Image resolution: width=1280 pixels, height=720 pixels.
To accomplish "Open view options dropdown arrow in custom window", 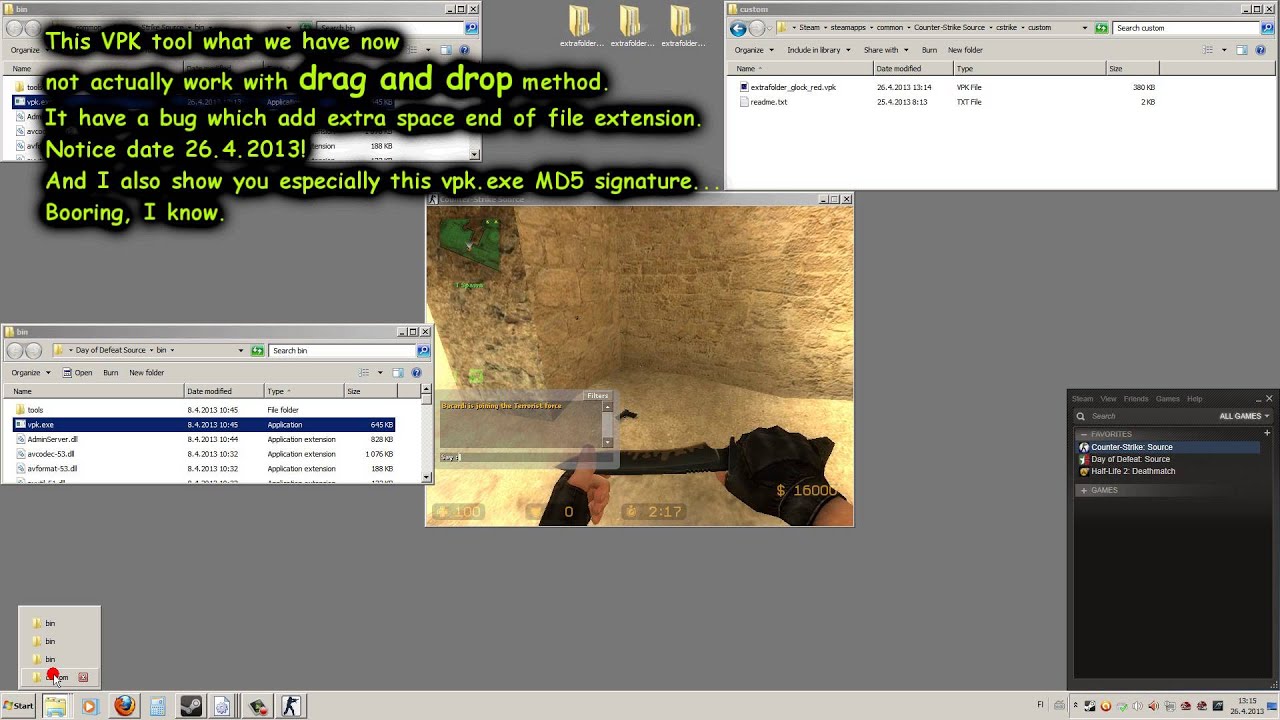I will (x=1223, y=50).
